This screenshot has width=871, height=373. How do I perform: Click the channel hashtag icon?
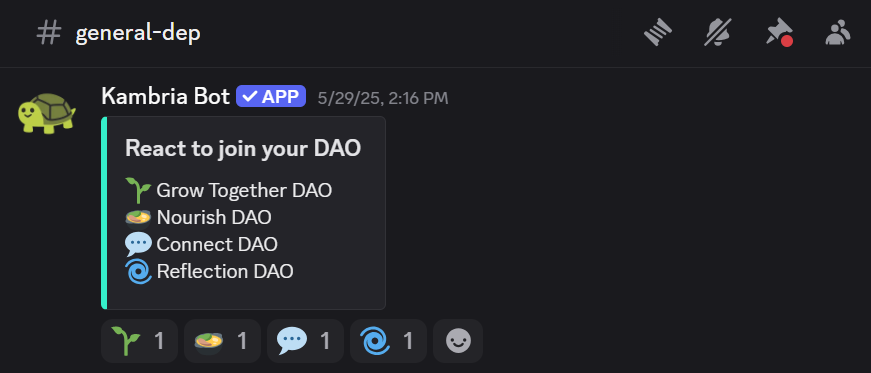(48, 33)
